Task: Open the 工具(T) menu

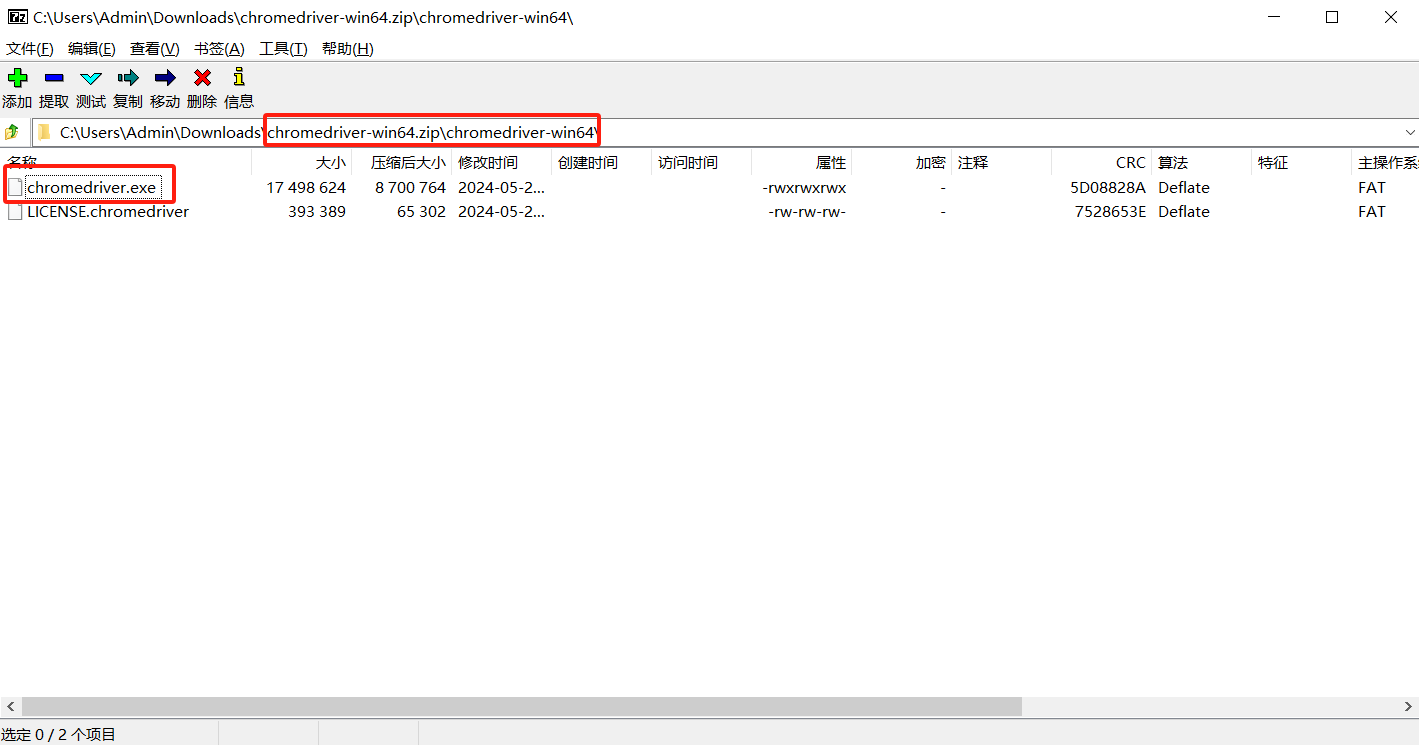Action: click(x=283, y=49)
